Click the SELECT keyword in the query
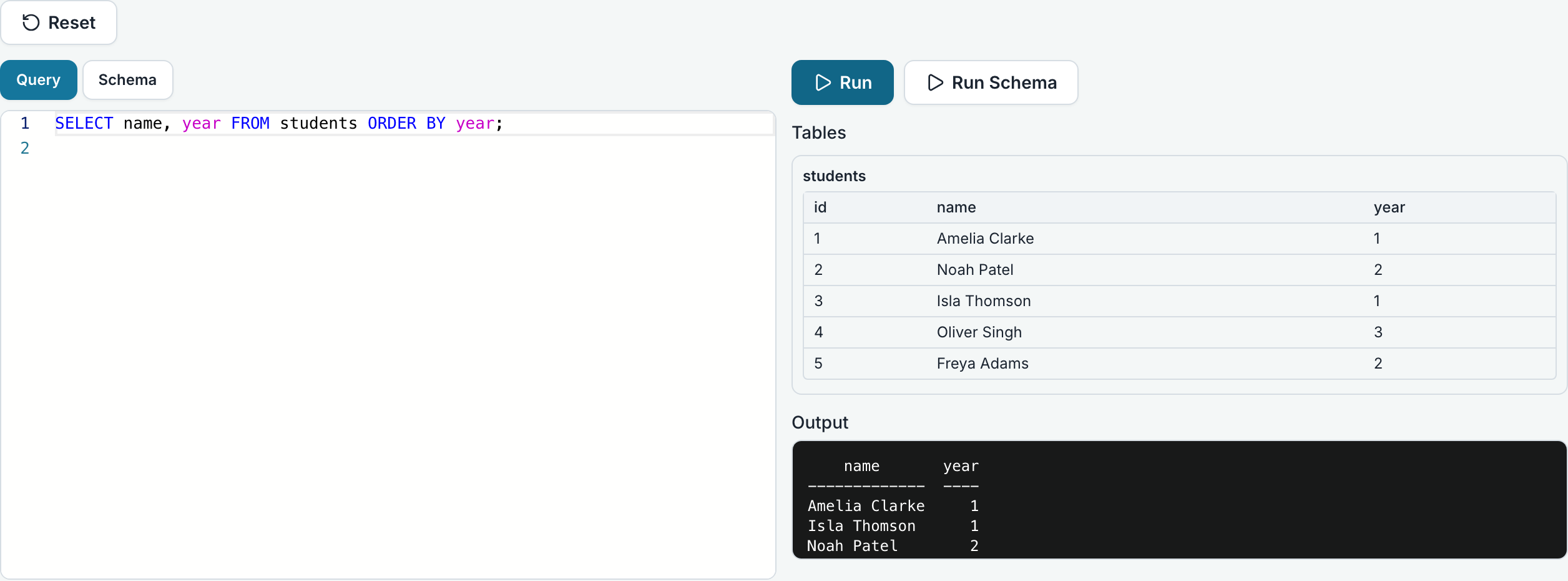Screen dimensions: 1568x581 84,124
